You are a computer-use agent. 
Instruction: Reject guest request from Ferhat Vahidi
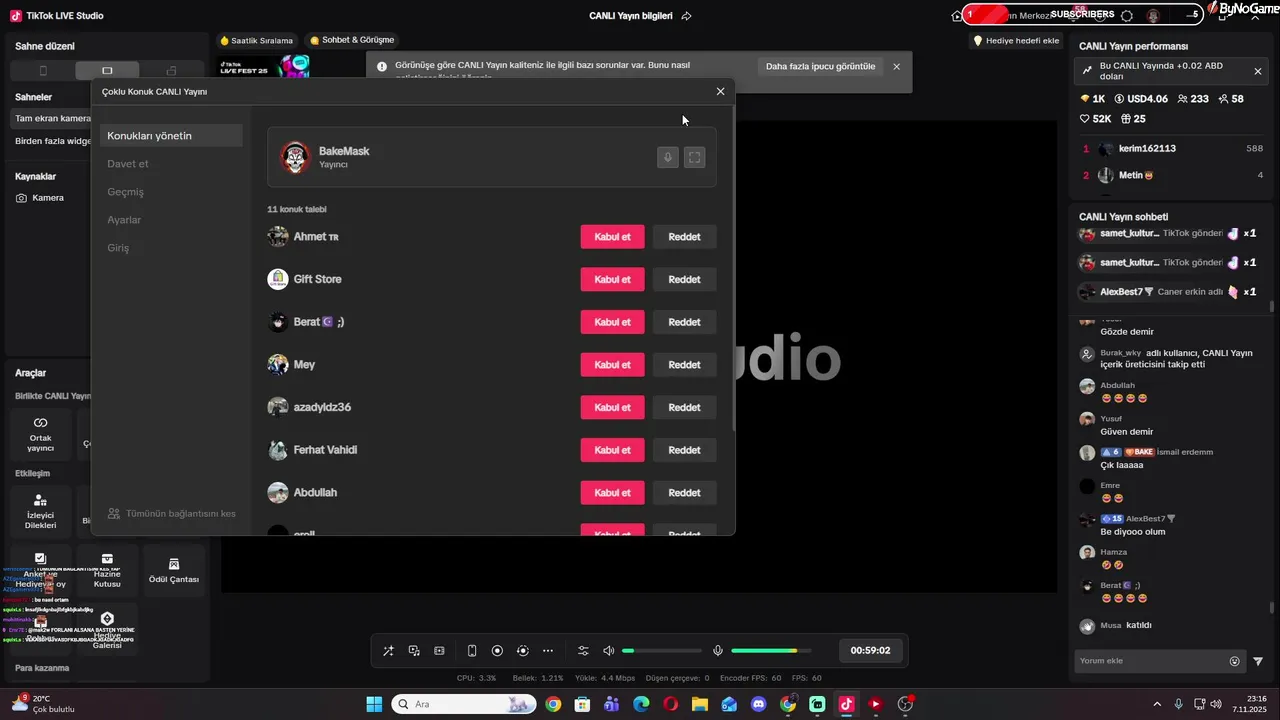point(684,450)
